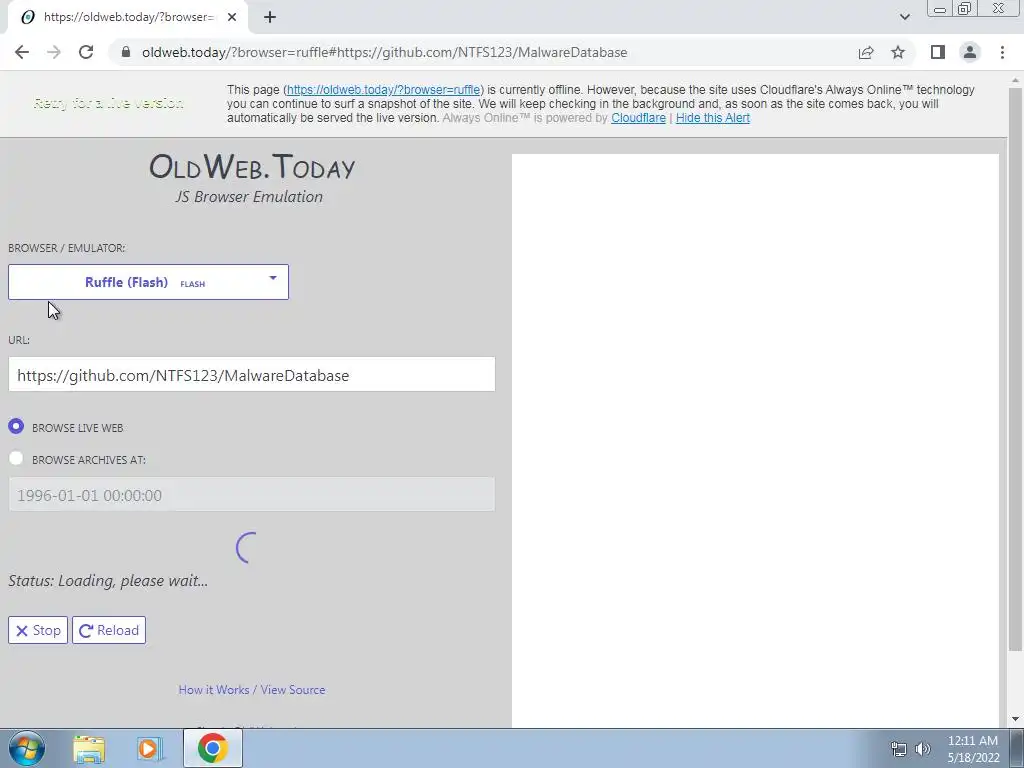
Task: Open the How it Works link
Action: pos(214,690)
